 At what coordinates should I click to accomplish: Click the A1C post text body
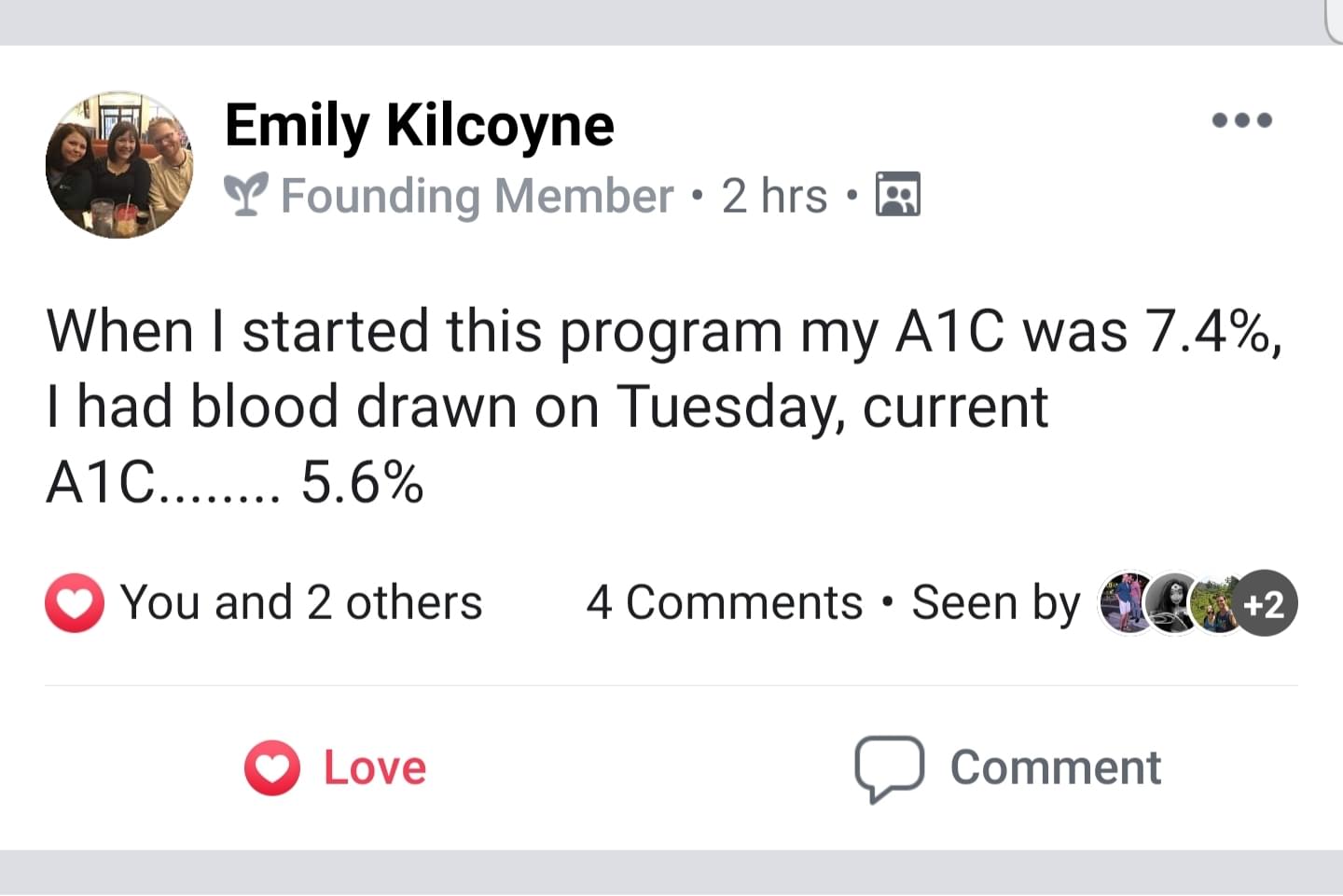[x=664, y=407]
